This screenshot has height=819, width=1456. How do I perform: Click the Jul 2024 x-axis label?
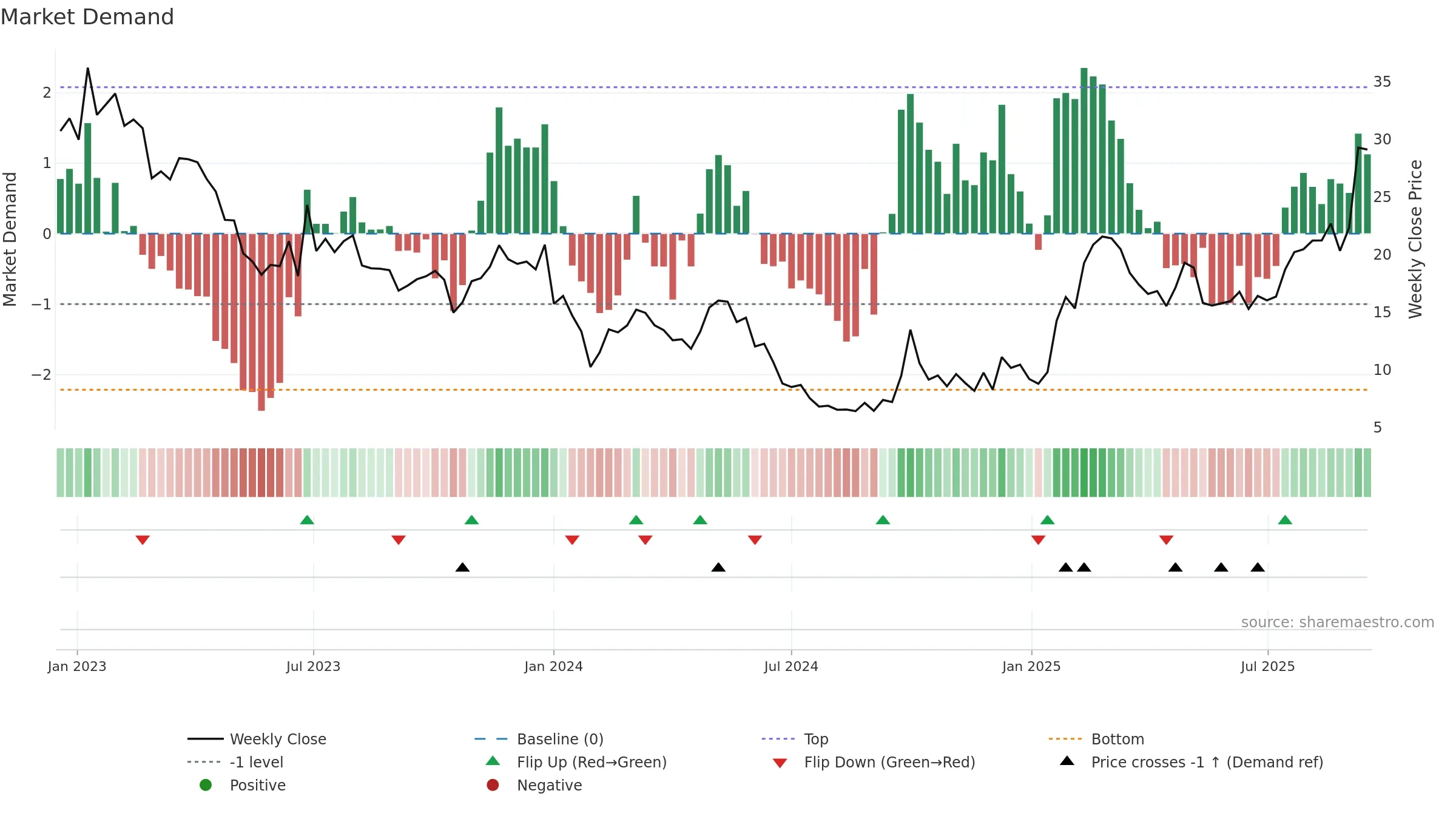[x=791, y=666]
